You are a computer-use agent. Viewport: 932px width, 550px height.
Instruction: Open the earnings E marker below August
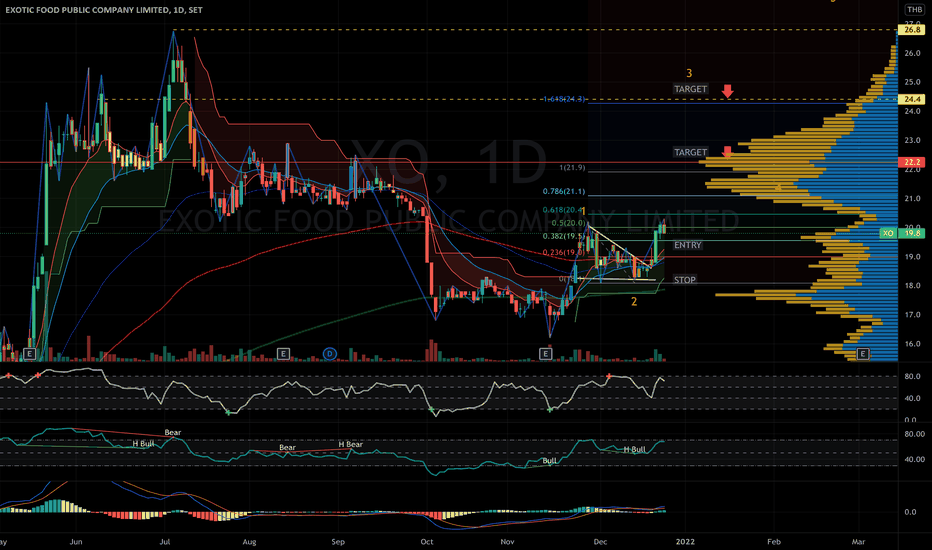point(283,354)
